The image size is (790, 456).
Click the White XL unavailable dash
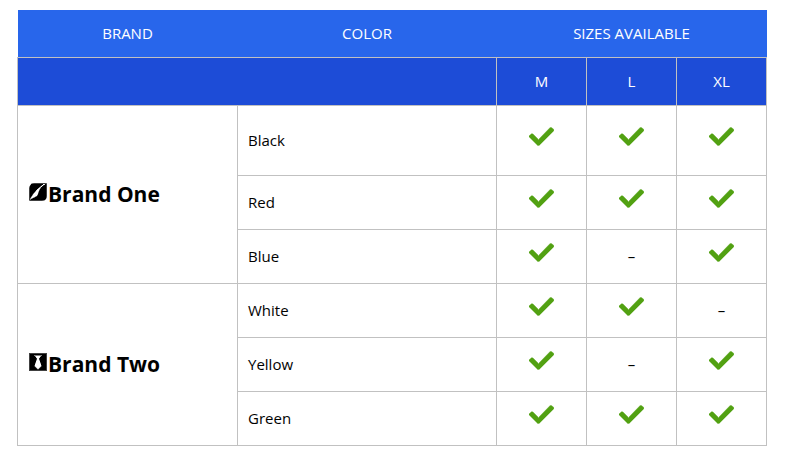pos(721,311)
